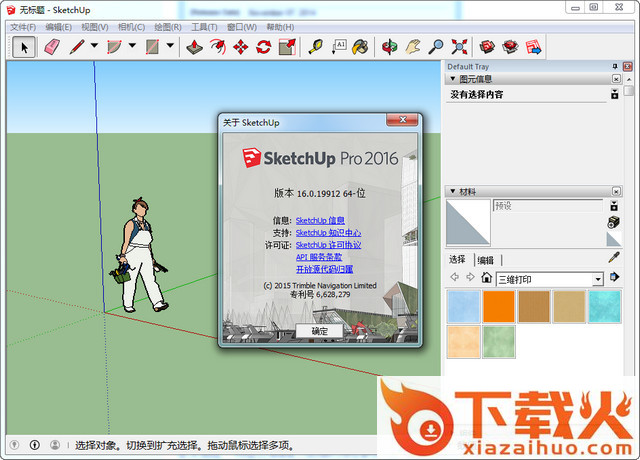
Task: Open the 绘图(R) menu
Action: (168, 27)
